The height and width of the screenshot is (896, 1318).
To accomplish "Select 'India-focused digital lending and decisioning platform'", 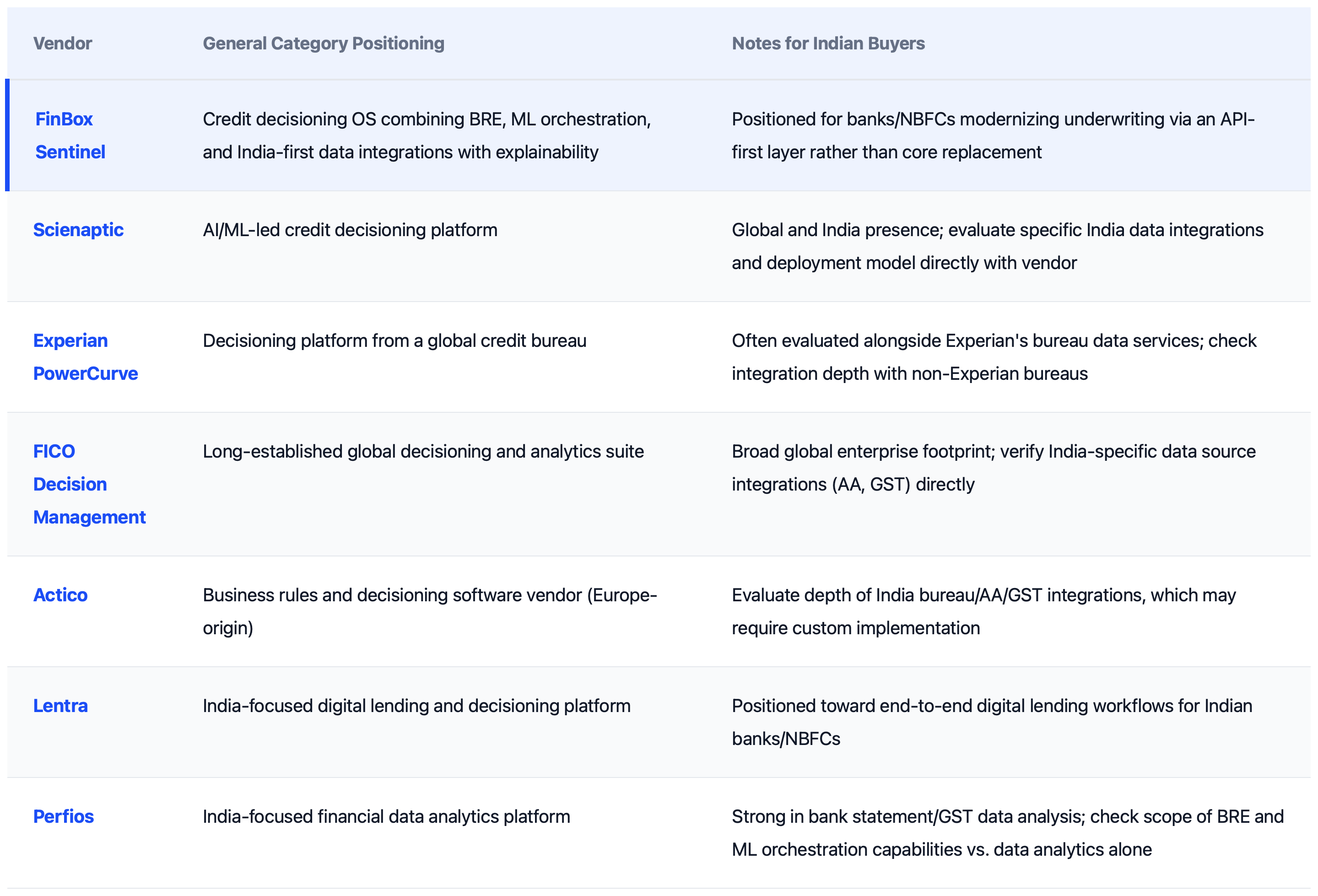I will (417, 706).
